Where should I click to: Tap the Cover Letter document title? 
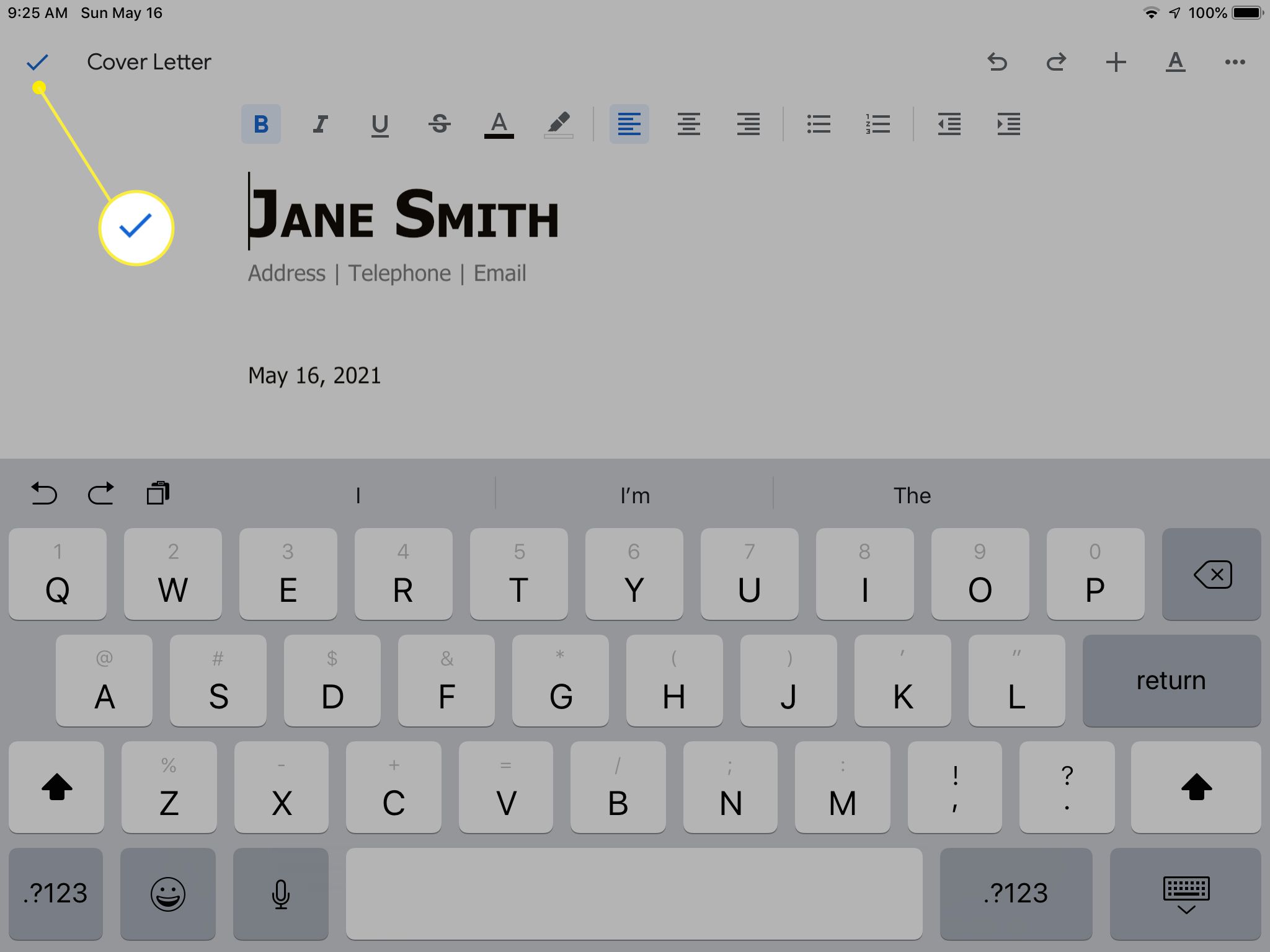click(149, 62)
